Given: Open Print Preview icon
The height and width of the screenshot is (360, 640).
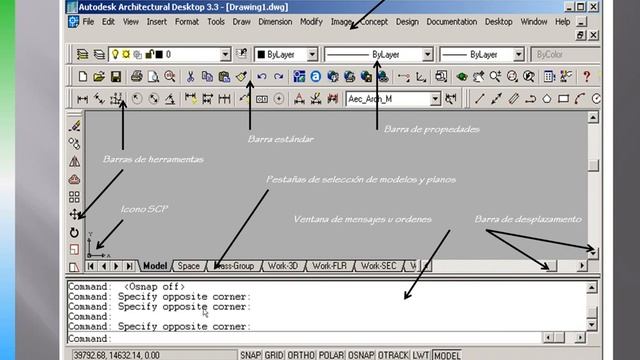Looking at the screenshot, I should (x=153, y=76).
